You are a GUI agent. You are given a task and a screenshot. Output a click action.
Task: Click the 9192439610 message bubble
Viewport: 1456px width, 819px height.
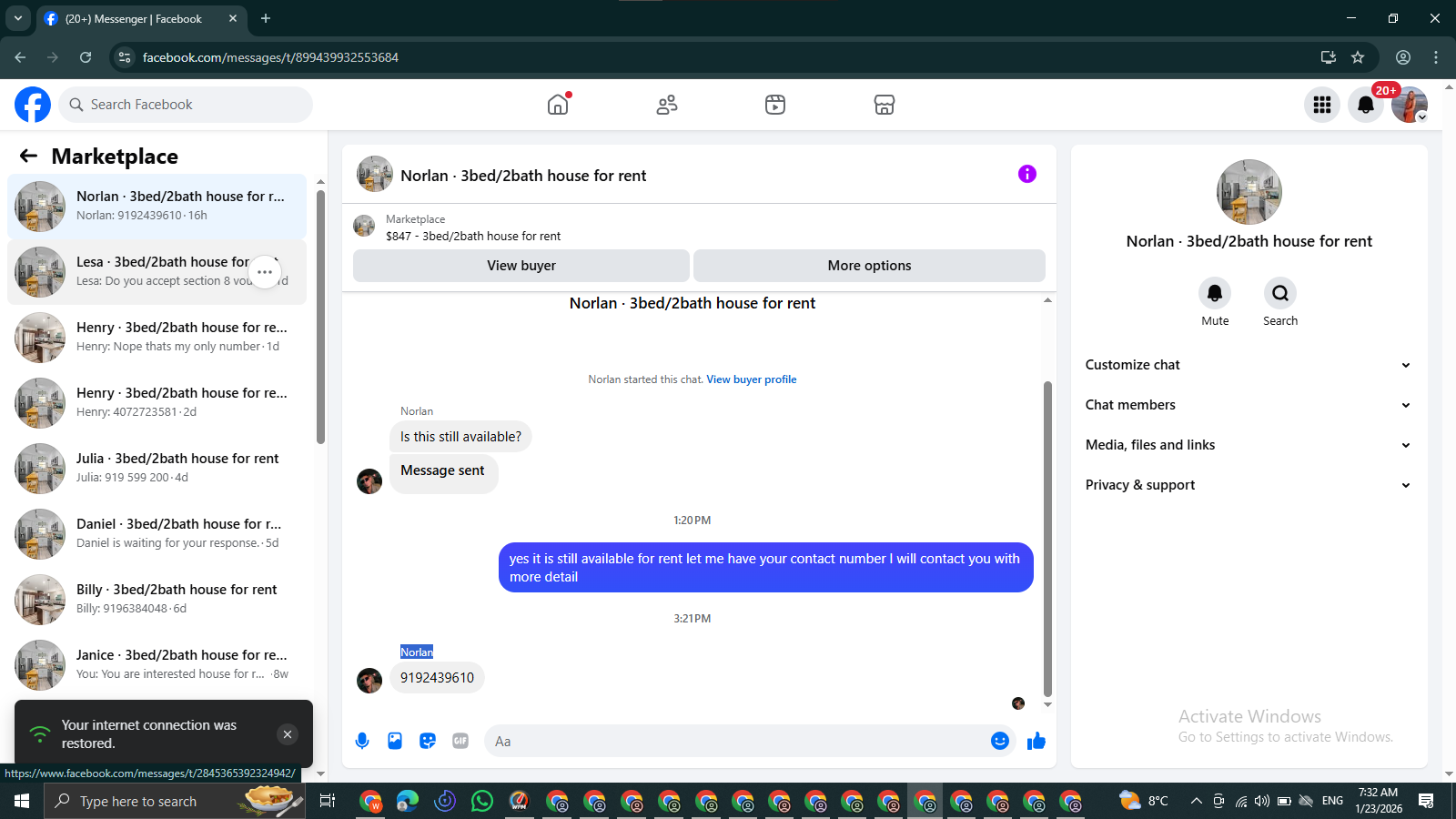coord(437,678)
